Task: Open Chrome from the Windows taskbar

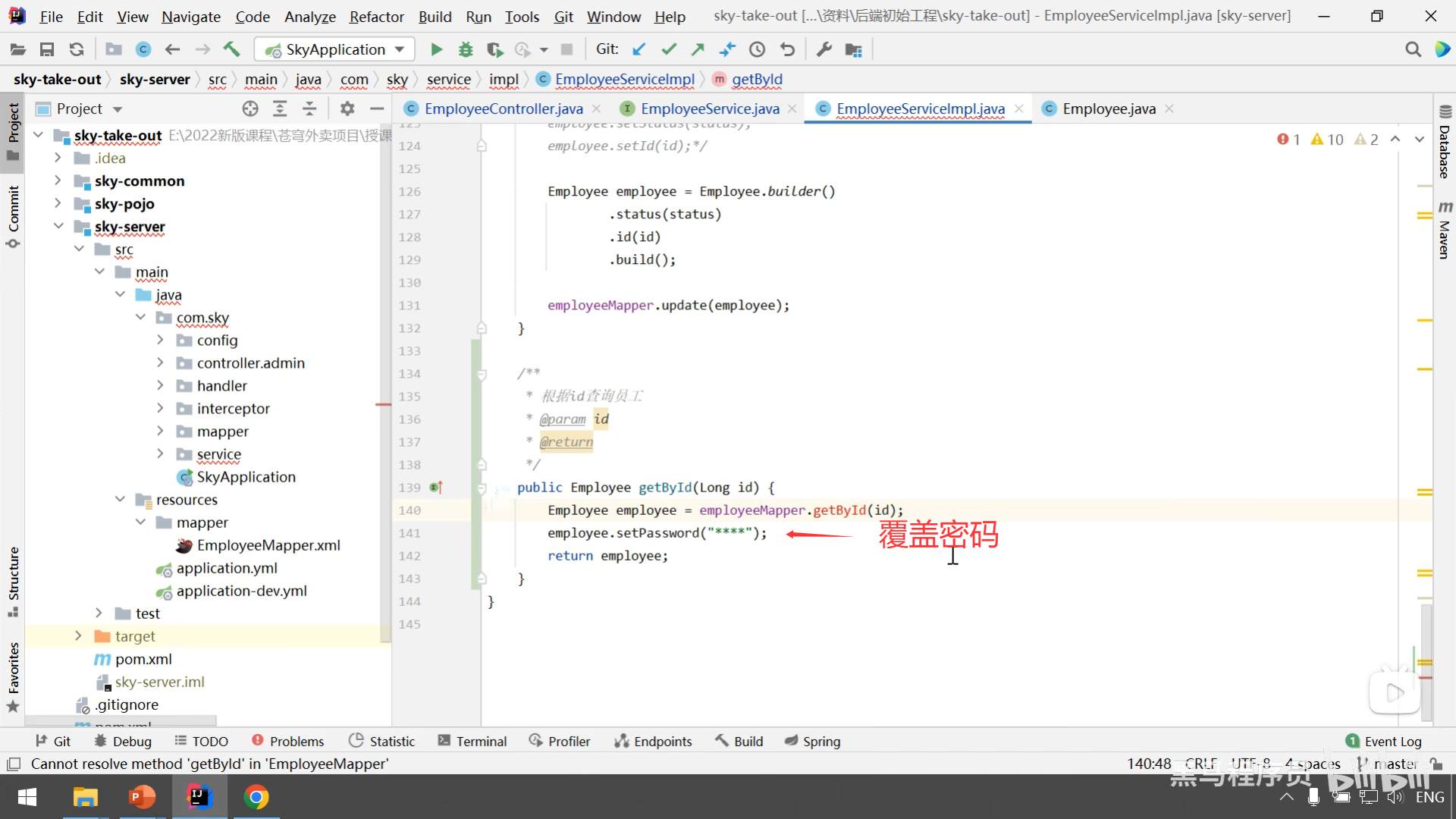Action: [256, 797]
